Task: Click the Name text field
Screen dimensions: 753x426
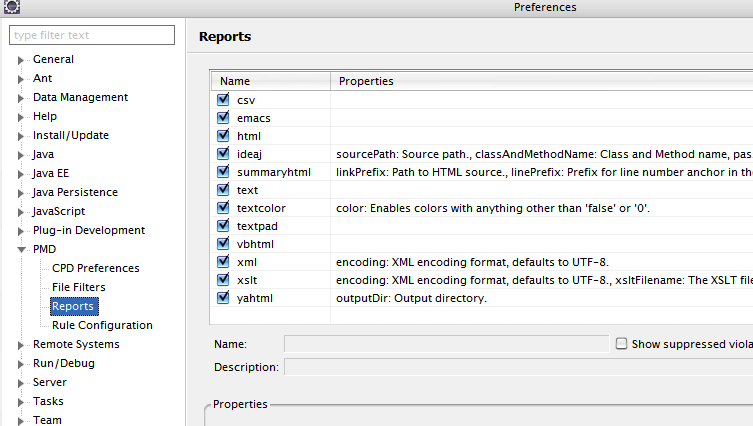Action: (446, 344)
